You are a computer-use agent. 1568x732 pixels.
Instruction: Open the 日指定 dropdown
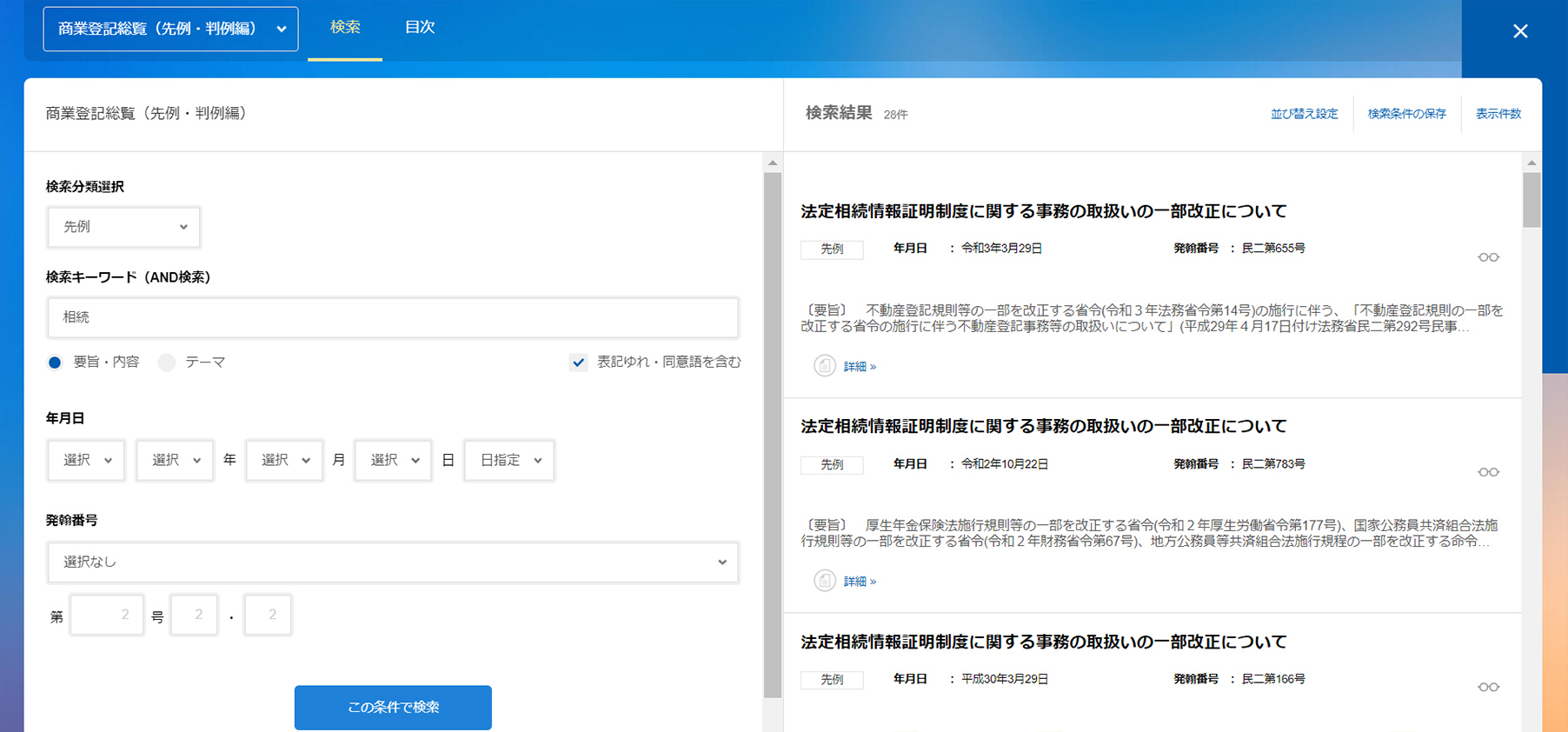point(509,460)
